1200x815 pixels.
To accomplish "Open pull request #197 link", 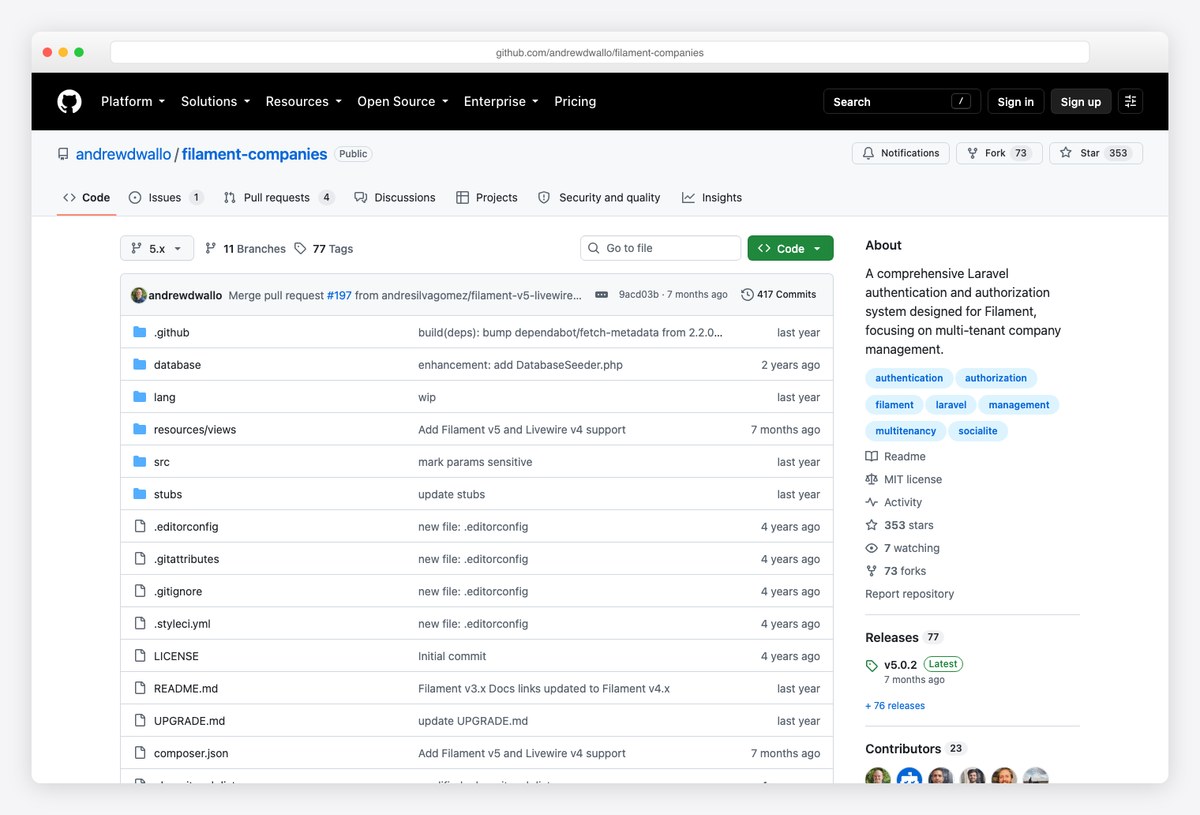I will click(x=339, y=295).
